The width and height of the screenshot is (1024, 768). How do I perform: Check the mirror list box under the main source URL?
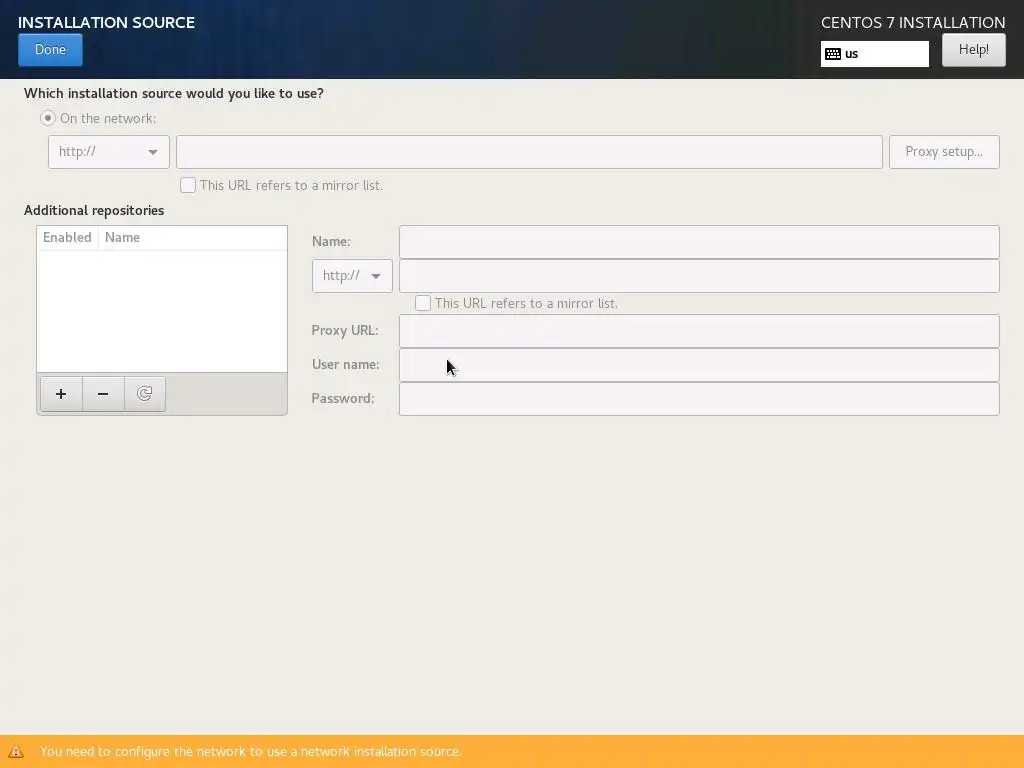(187, 185)
